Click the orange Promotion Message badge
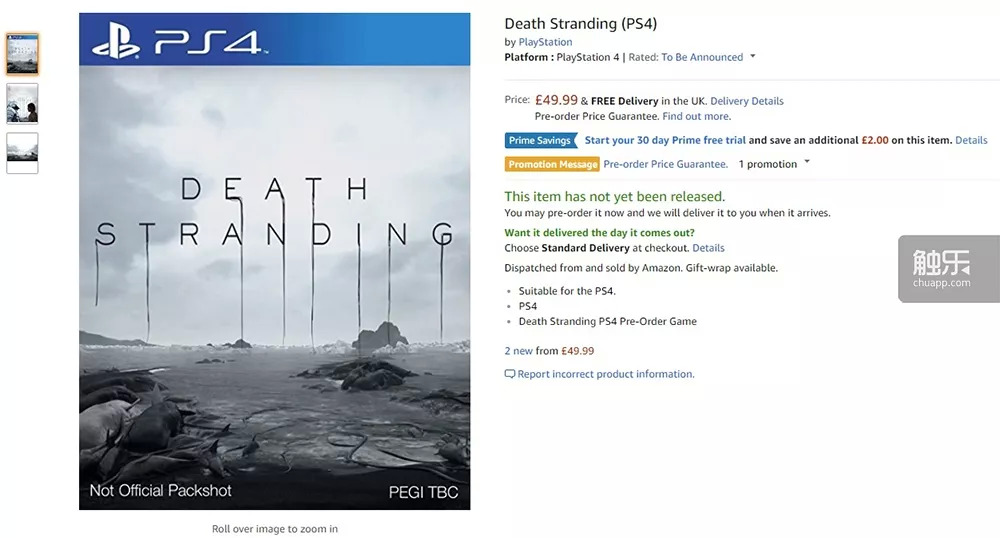Viewport: 1000px width, 538px height. click(x=552, y=164)
